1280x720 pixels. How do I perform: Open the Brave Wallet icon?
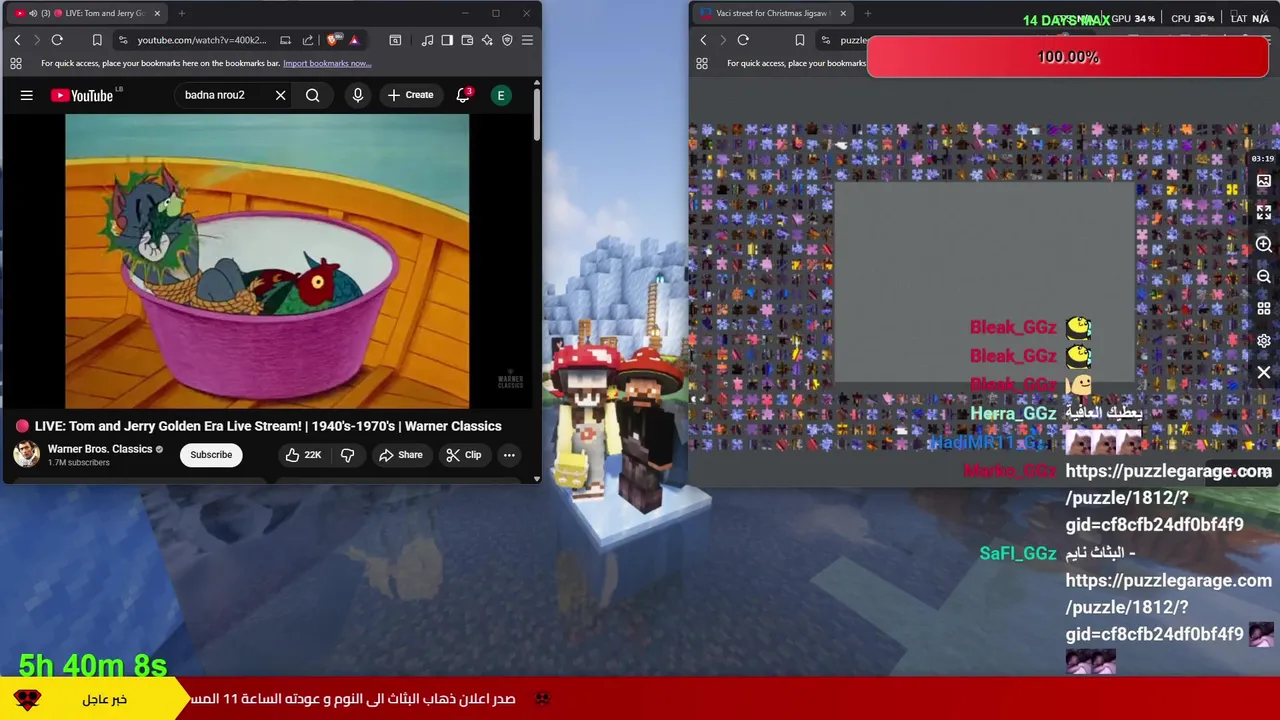tap(467, 40)
